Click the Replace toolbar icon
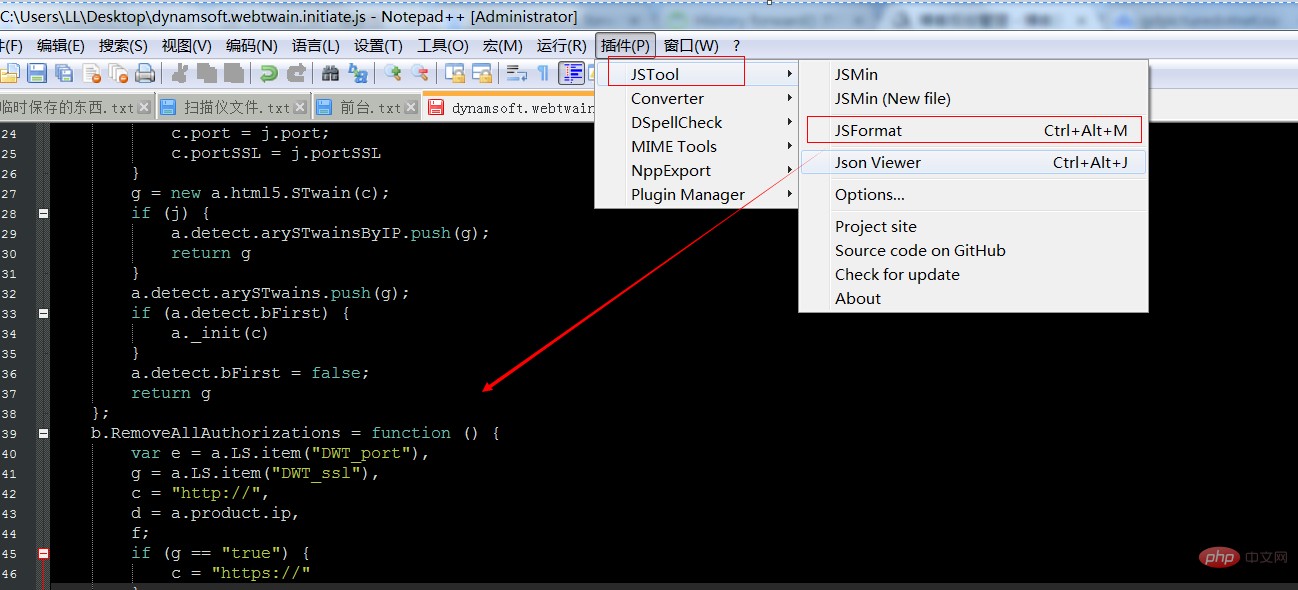 (x=357, y=73)
